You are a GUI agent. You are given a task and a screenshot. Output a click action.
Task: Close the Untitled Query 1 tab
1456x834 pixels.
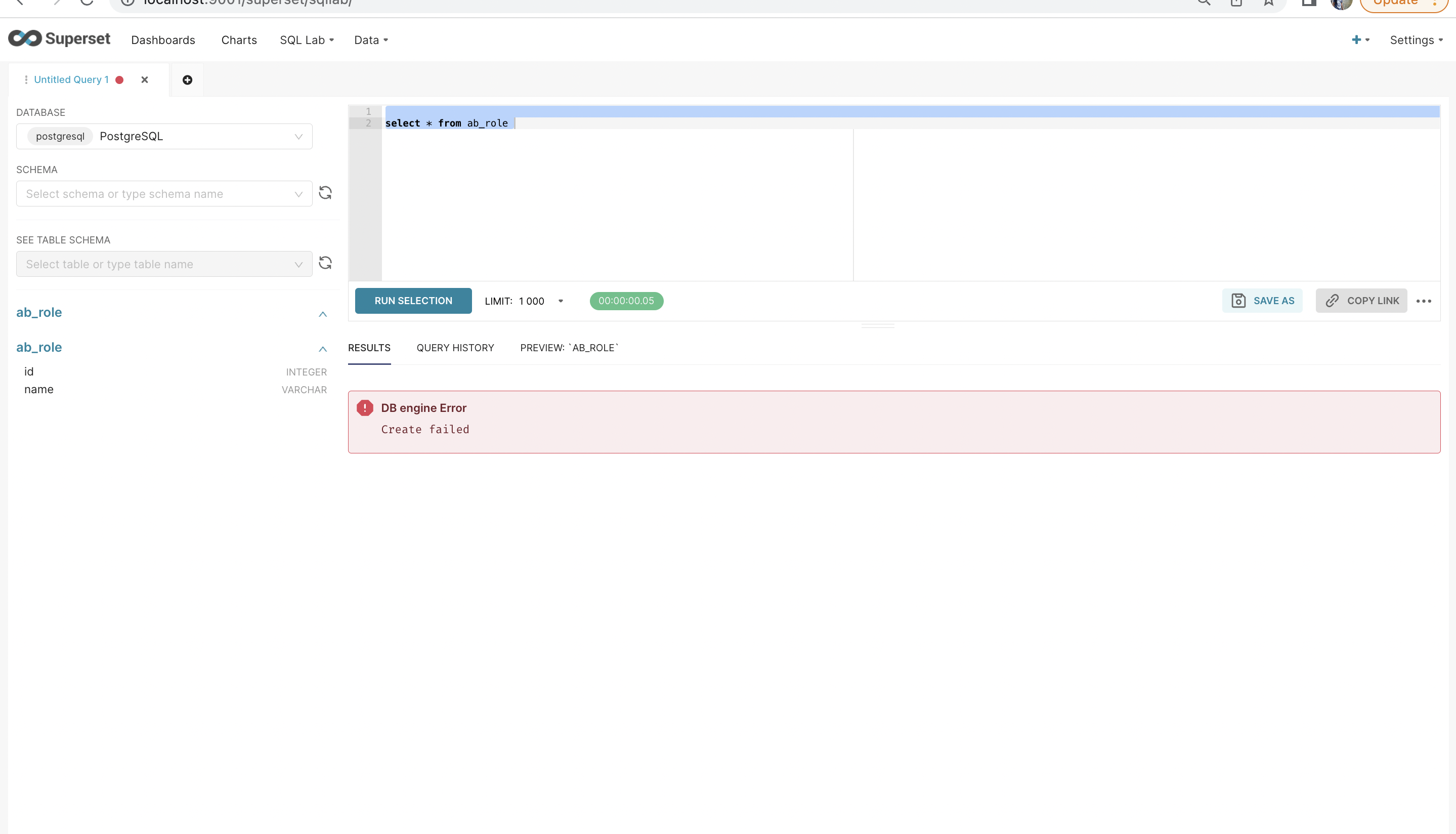144,79
